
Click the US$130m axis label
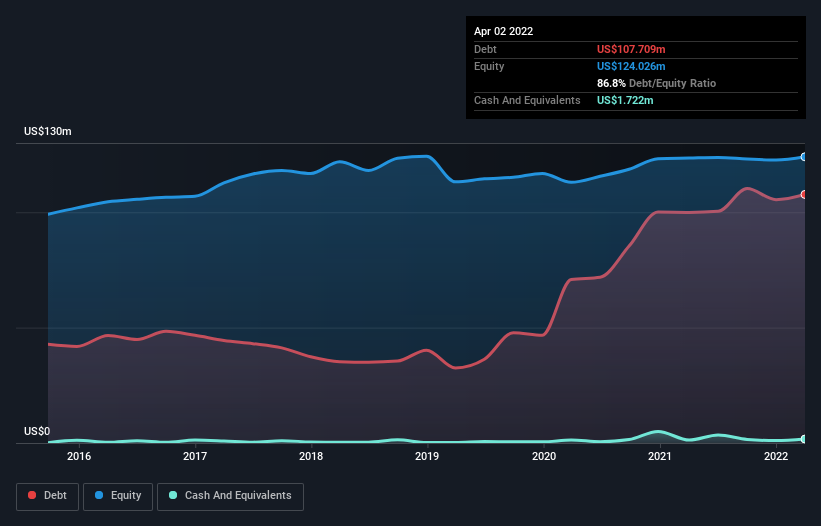[48, 131]
